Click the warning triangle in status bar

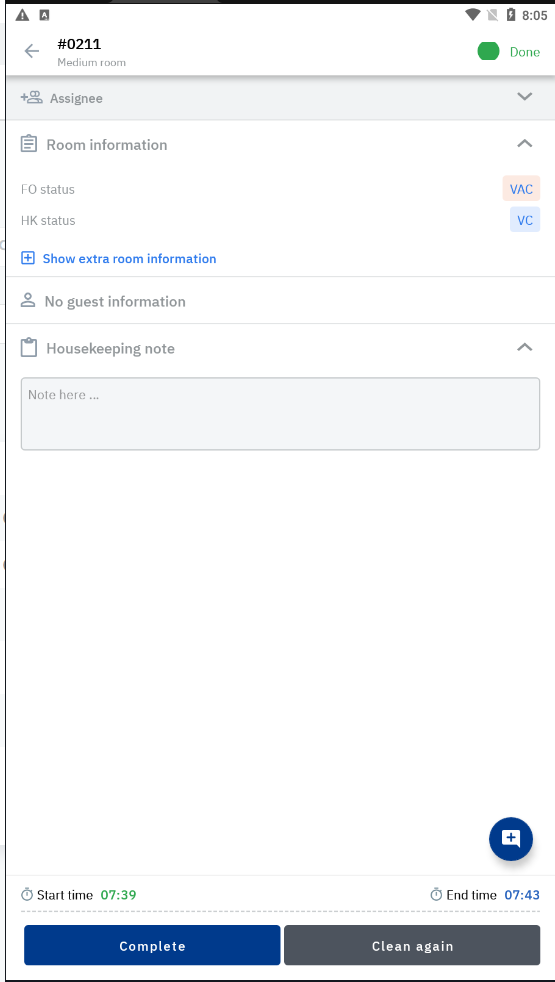(x=23, y=15)
